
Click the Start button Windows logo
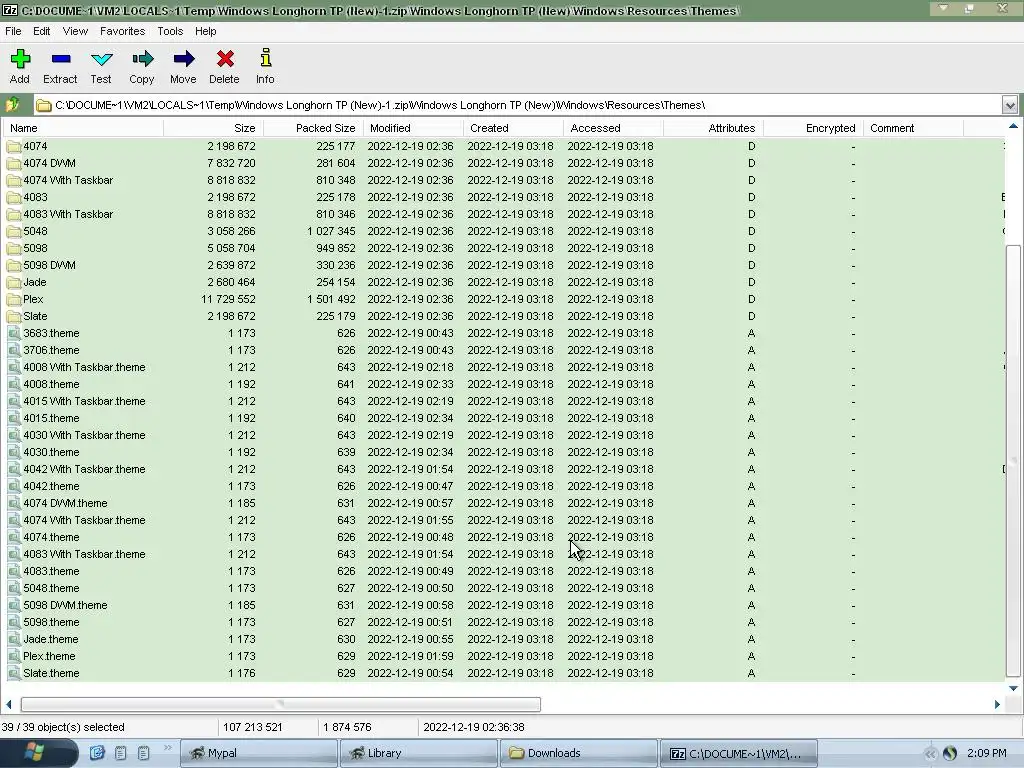[34, 753]
